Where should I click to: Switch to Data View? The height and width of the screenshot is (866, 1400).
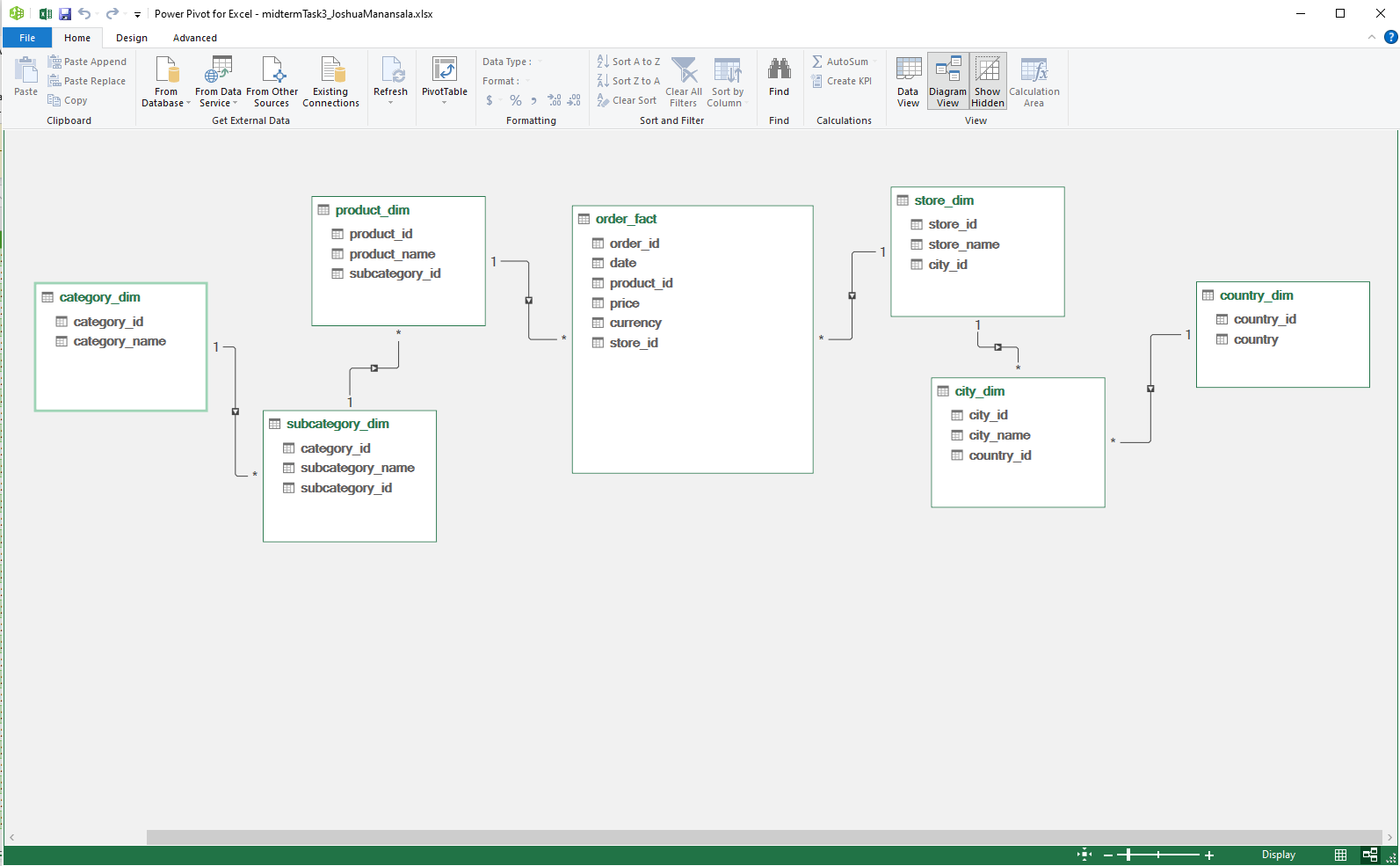(x=908, y=81)
